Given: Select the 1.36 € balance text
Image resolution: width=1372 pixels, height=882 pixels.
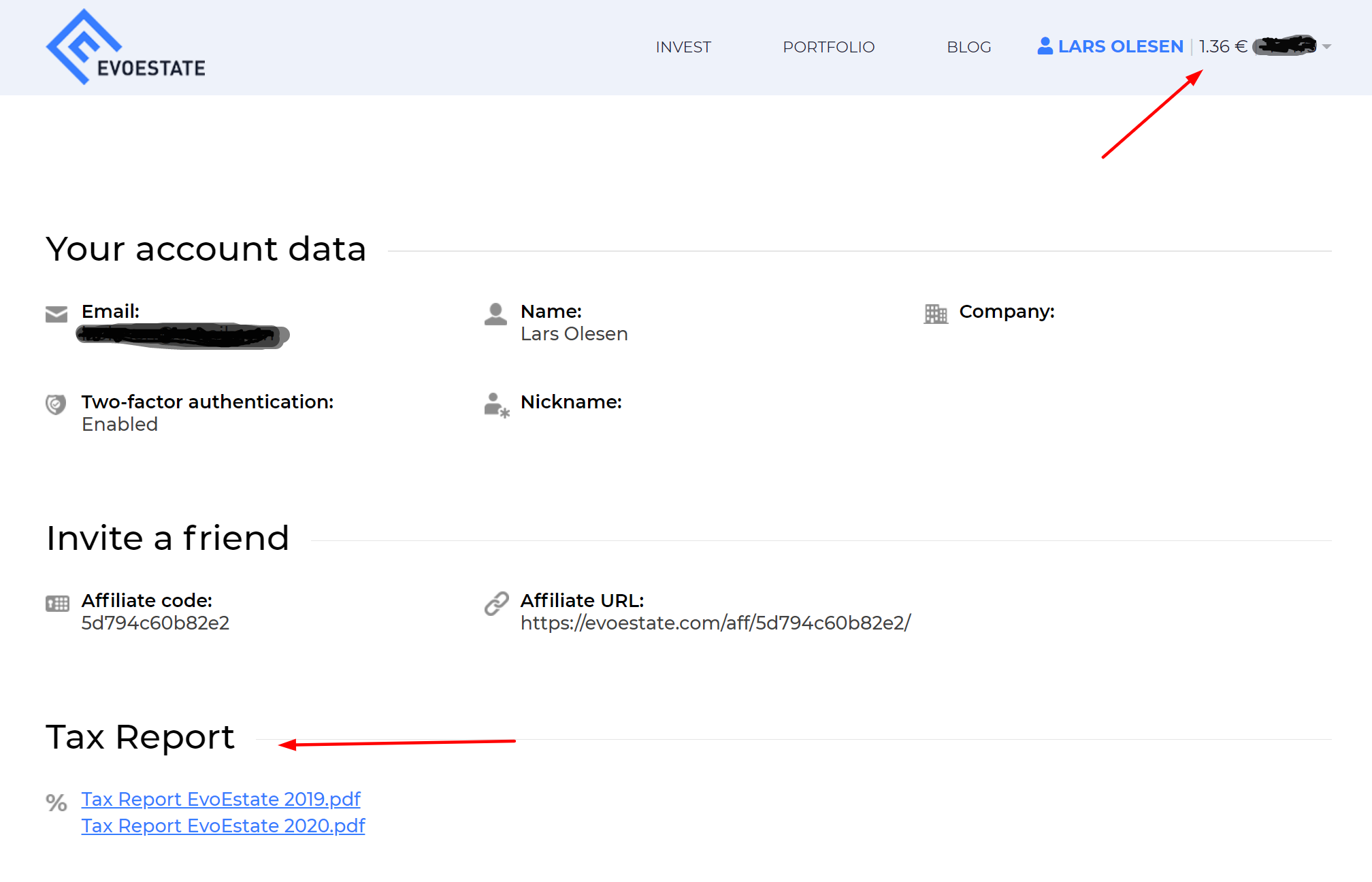Looking at the screenshot, I should pos(1223,46).
